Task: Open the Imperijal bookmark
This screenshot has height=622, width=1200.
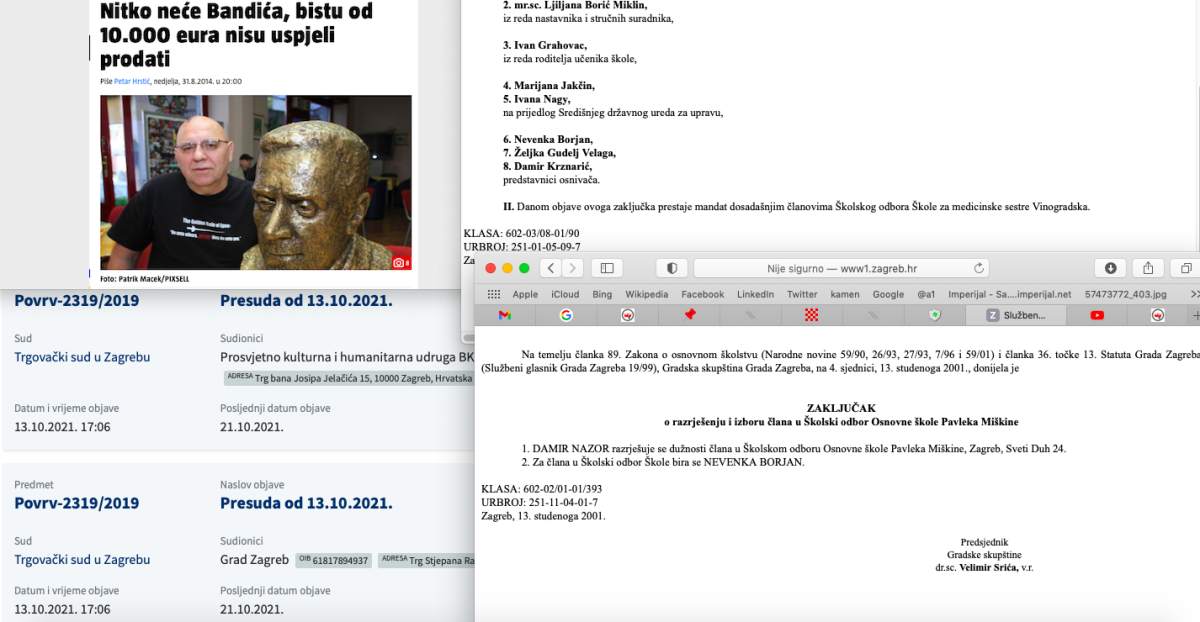Action: coord(1008,294)
